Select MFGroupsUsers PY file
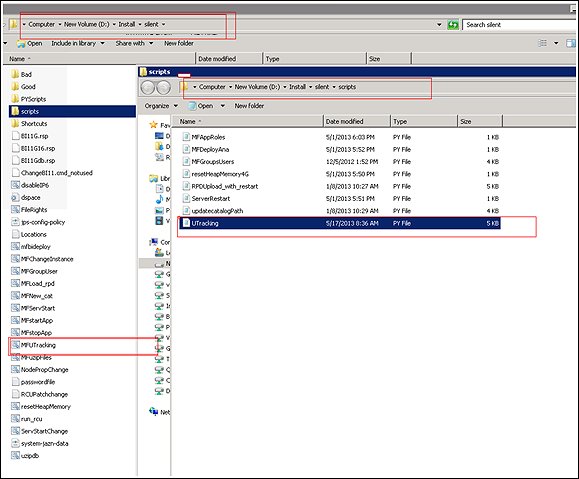The image size is (579, 479). pos(340,162)
